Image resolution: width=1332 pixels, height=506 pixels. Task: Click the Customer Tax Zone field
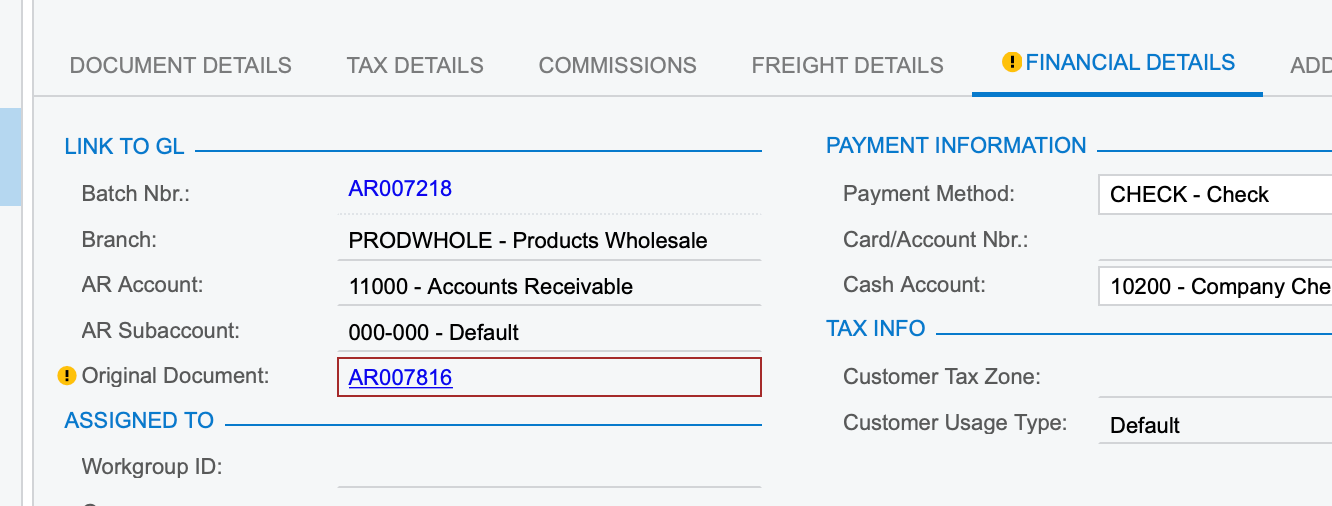(1215, 378)
